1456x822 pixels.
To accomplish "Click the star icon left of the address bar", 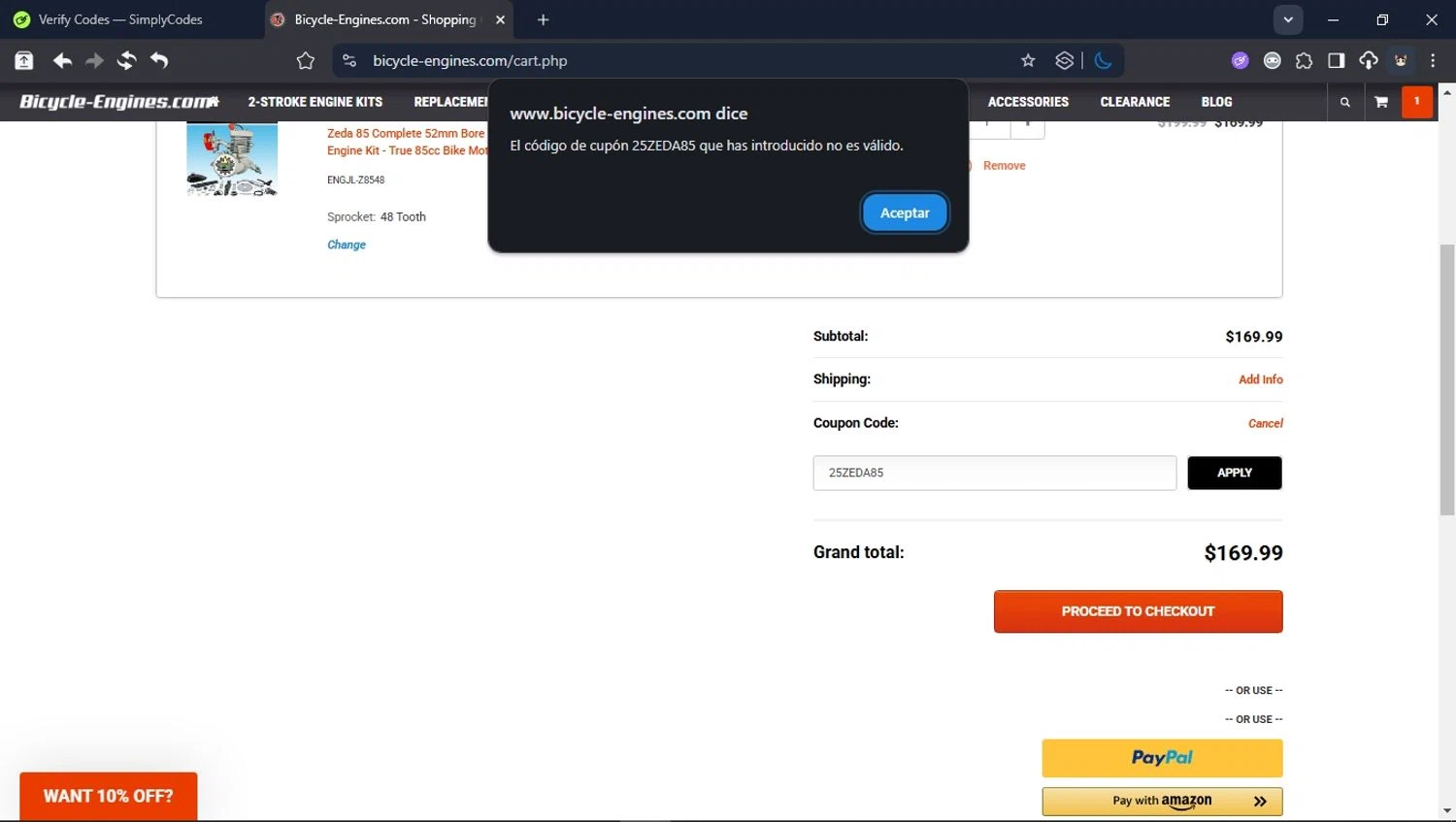I will click(306, 60).
